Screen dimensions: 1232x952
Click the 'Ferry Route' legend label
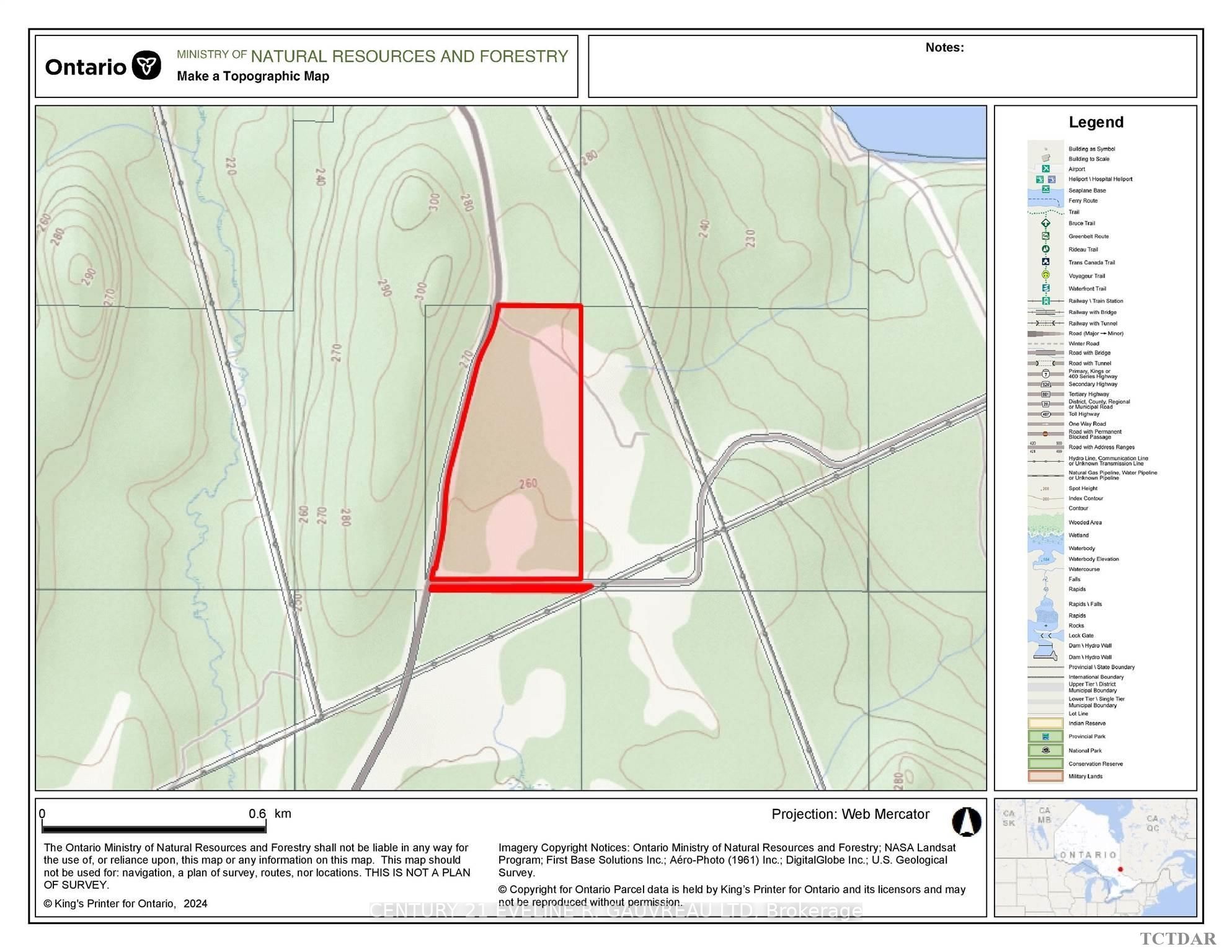pyautogui.click(x=1083, y=201)
